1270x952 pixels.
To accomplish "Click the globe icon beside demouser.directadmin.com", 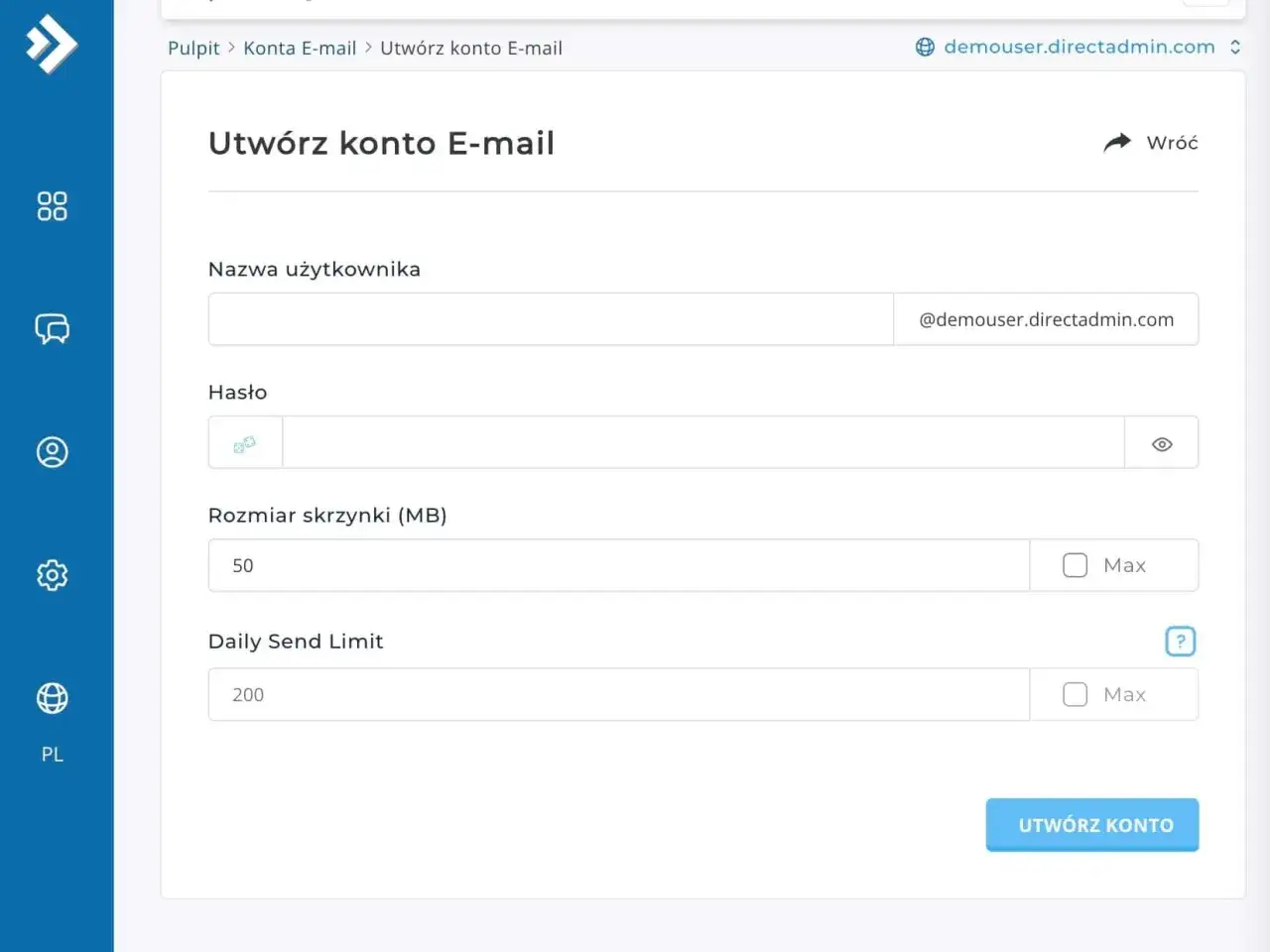I will point(926,47).
